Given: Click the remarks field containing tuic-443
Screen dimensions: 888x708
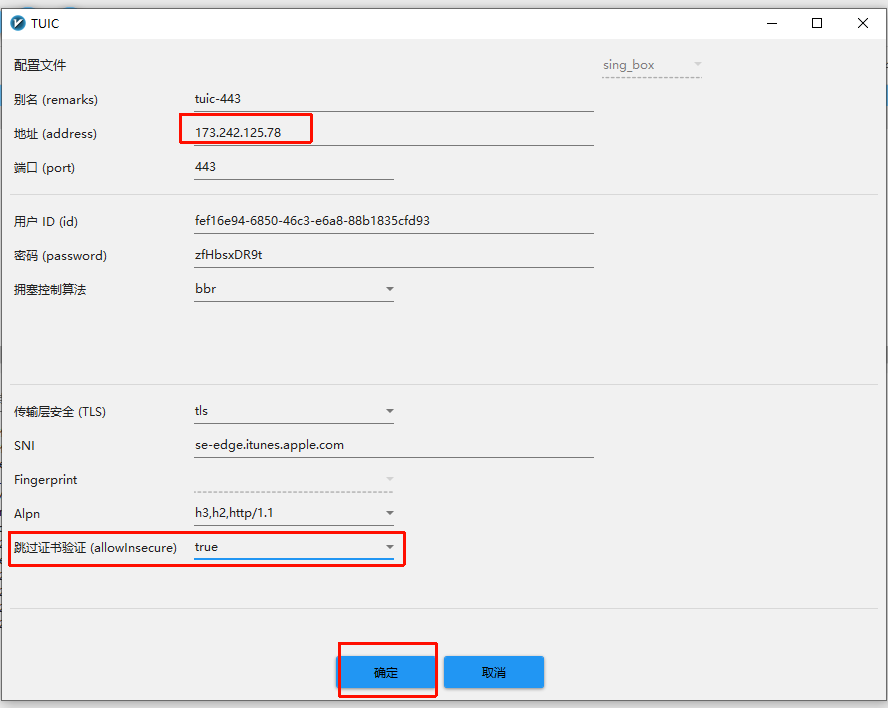Looking at the screenshot, I should pos(393,99).
